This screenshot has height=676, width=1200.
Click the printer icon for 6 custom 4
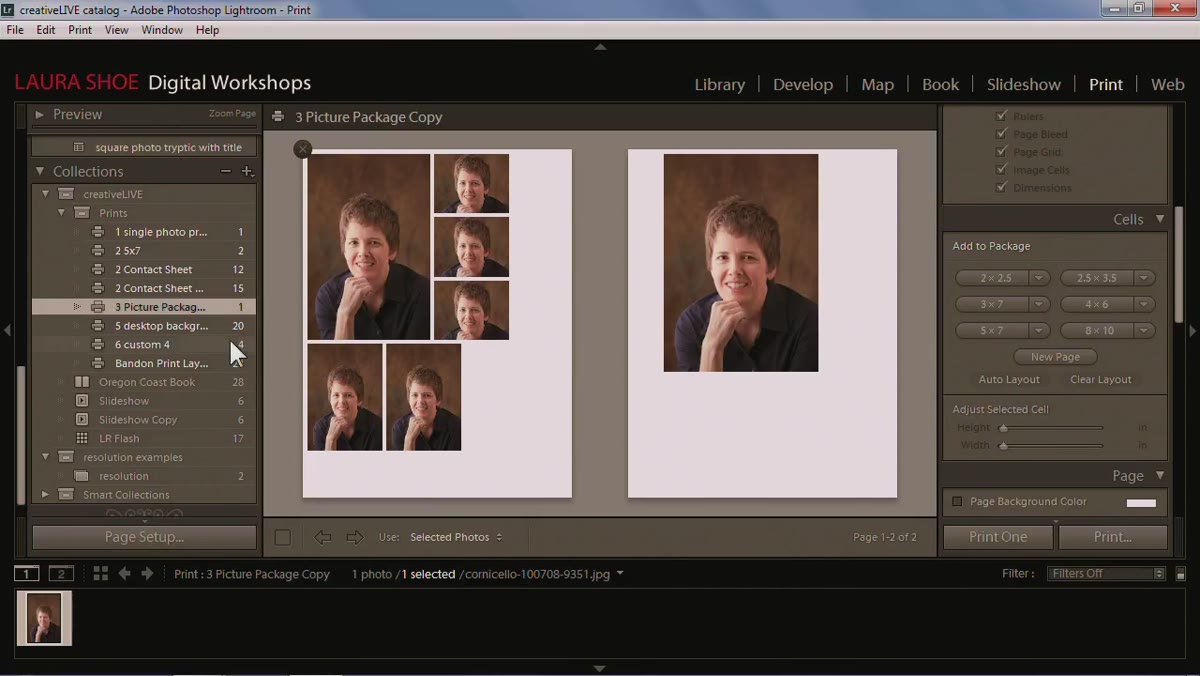pos(98,345)
